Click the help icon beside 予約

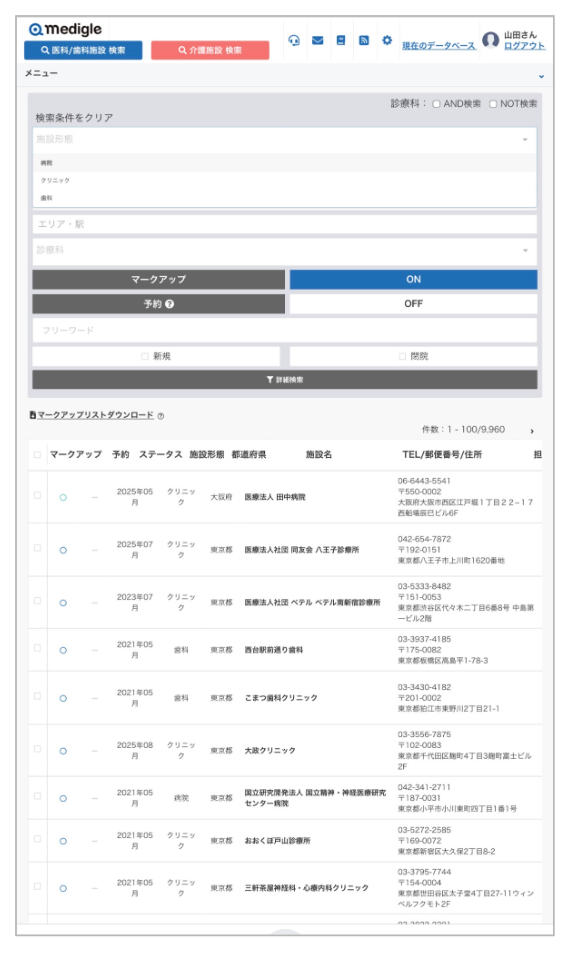[170, 304]
